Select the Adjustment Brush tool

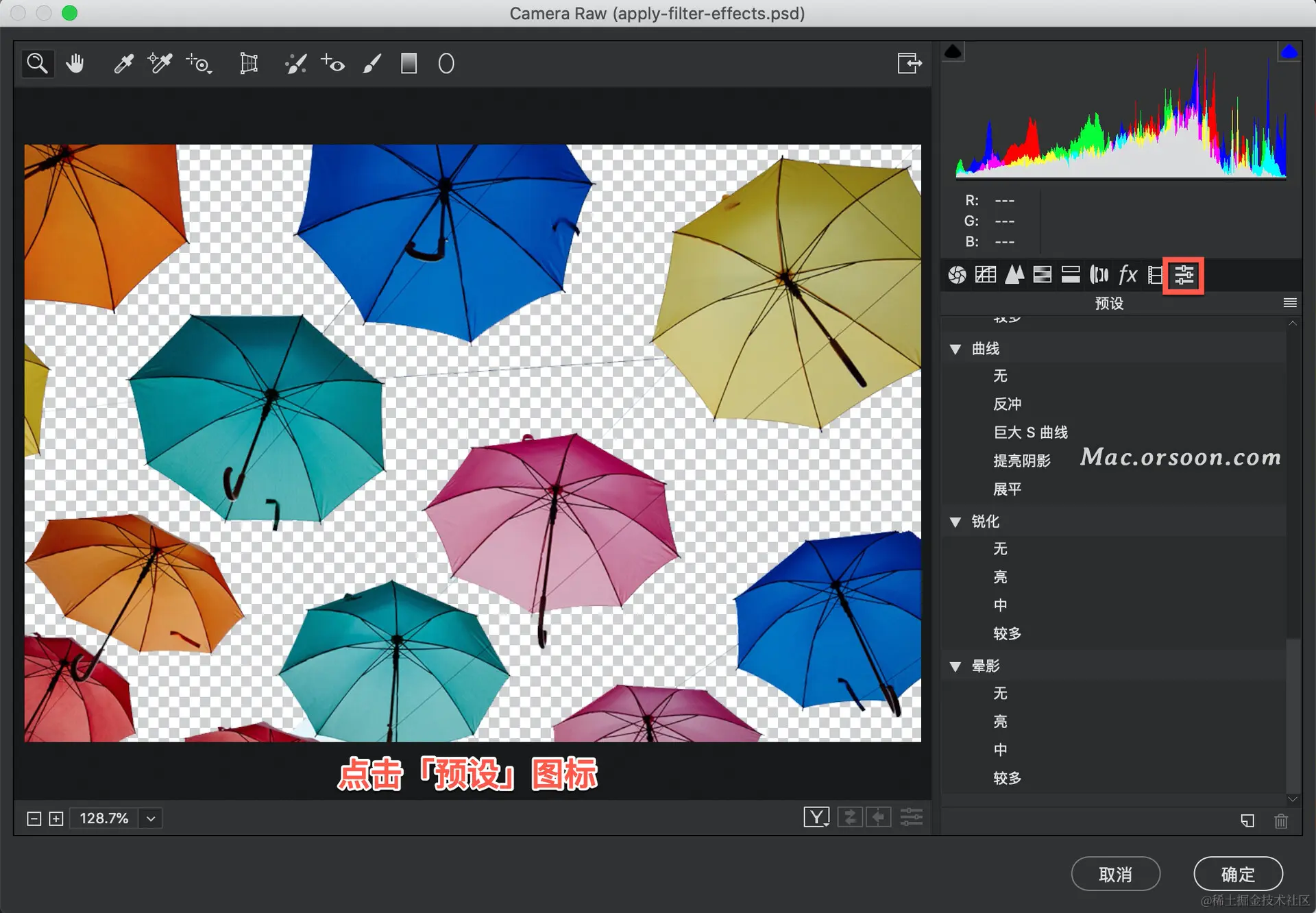click(371, 64)
